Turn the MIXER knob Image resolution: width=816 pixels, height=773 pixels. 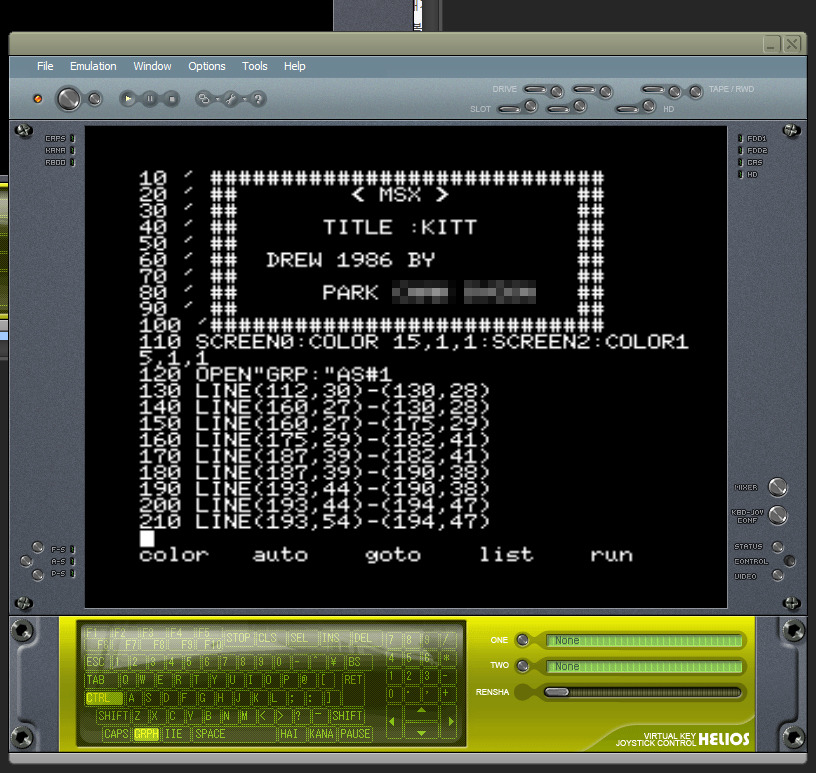click(x=777, y=488)
